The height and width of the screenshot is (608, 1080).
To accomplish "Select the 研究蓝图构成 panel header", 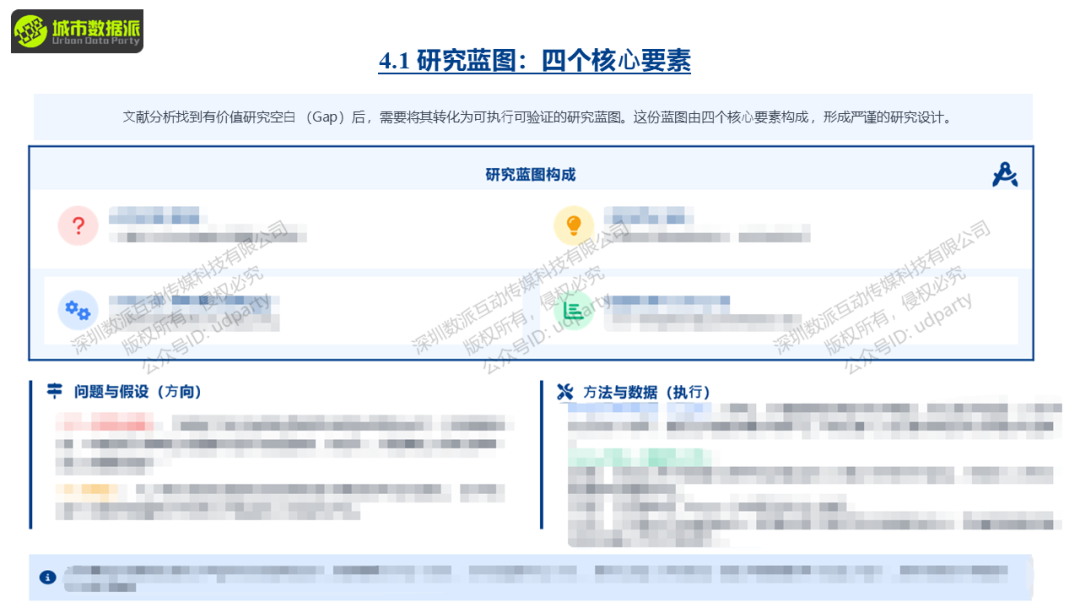I will (x=530, y=175).
